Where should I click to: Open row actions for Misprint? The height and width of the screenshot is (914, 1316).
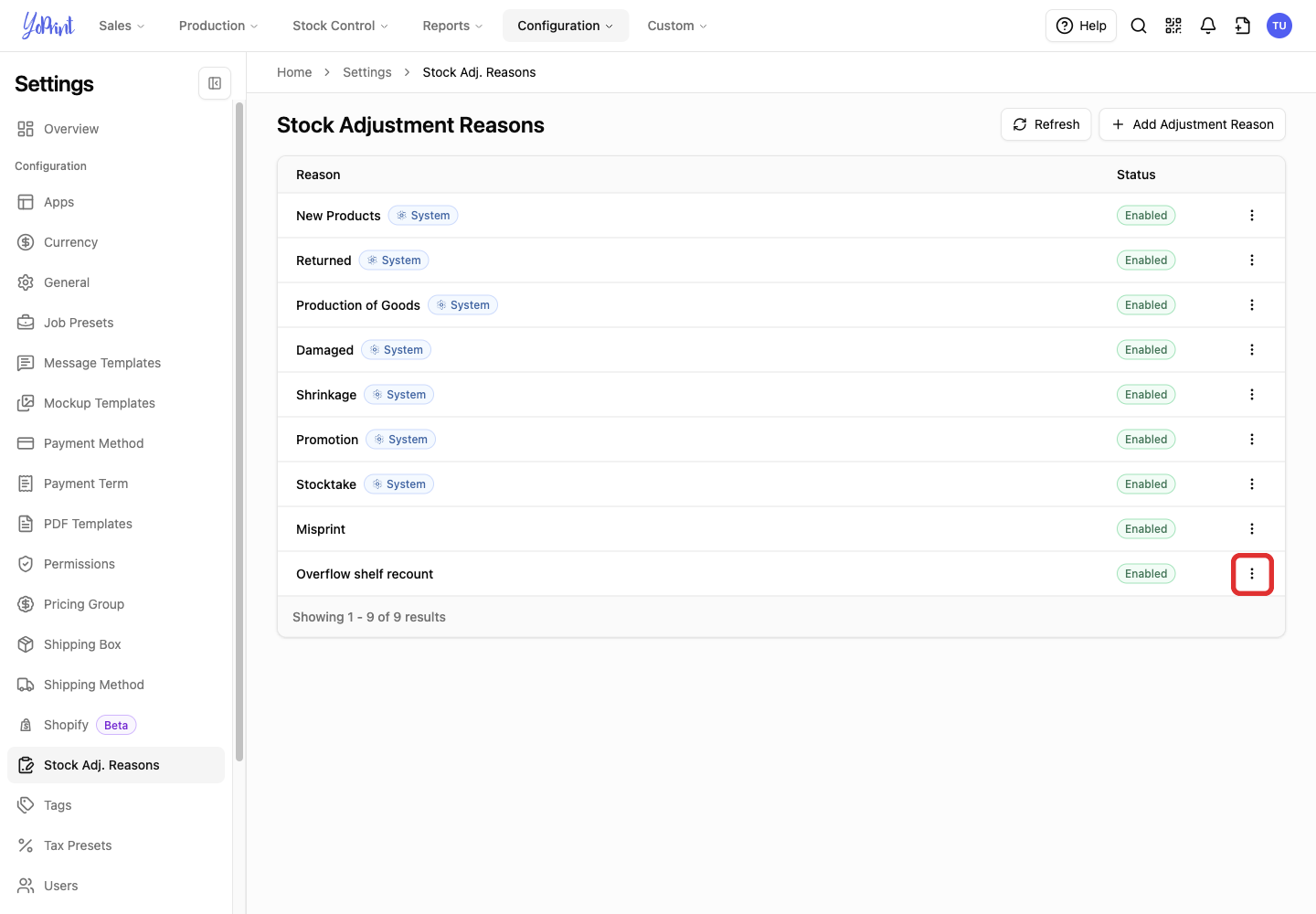tap(1252, 529)
